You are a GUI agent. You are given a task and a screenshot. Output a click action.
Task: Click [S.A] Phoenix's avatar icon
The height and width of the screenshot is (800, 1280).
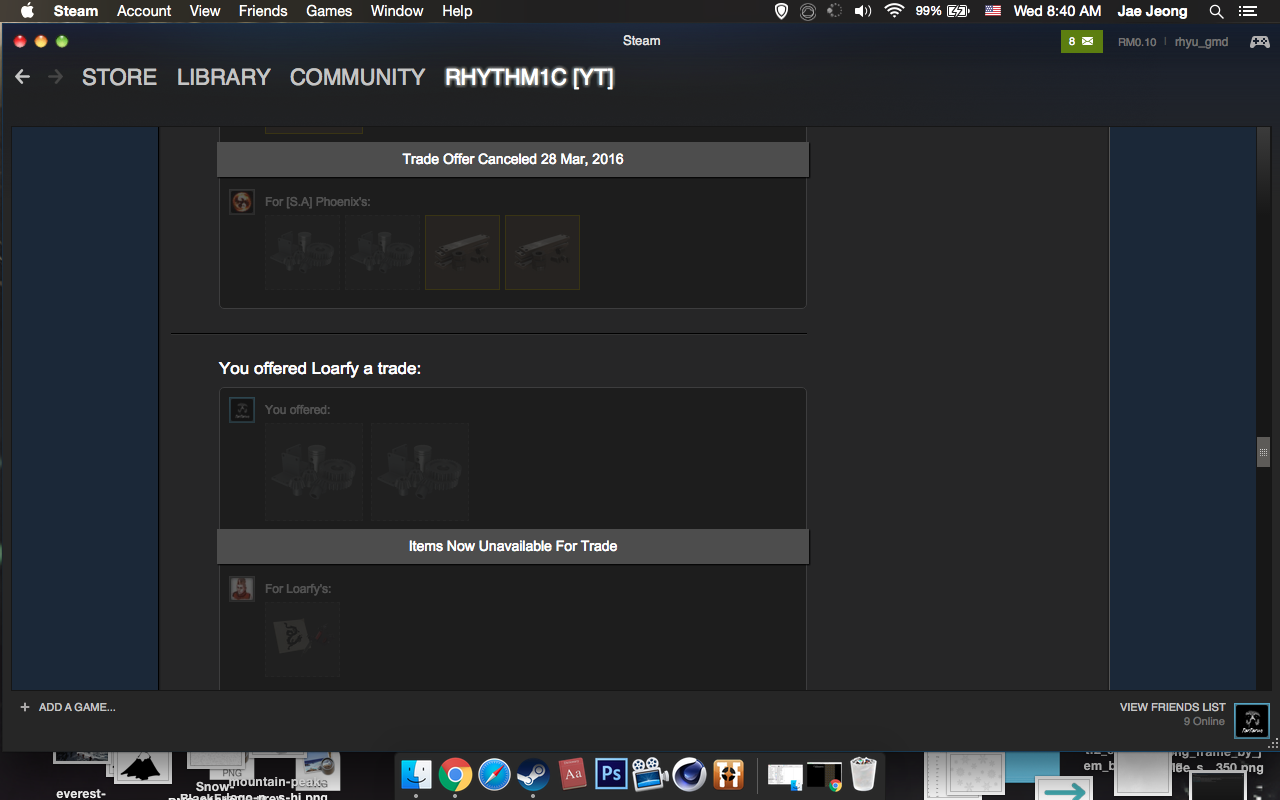coord(241,202)
